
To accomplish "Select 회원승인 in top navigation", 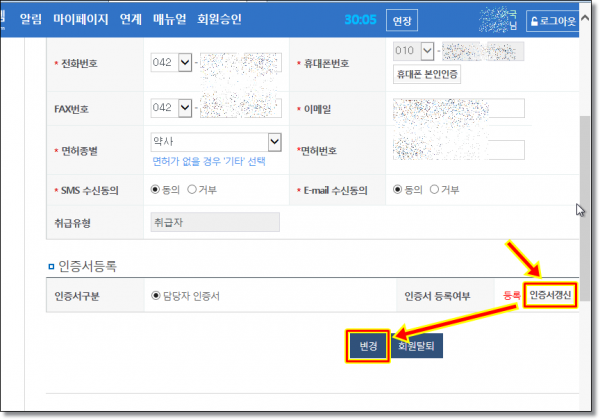I will tap(219, 19).
